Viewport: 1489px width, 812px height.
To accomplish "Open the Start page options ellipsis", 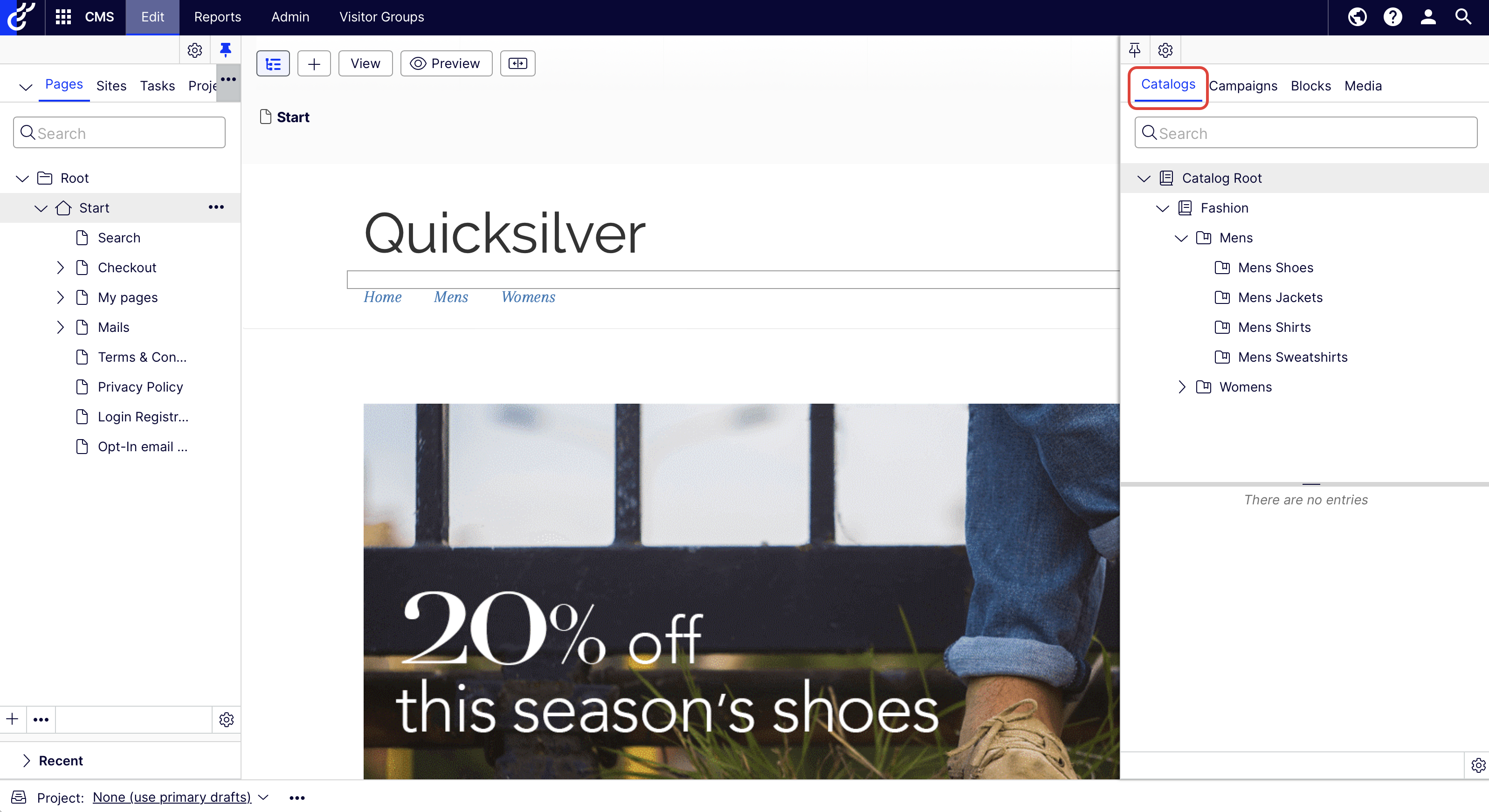I will (x=216, y=207).
